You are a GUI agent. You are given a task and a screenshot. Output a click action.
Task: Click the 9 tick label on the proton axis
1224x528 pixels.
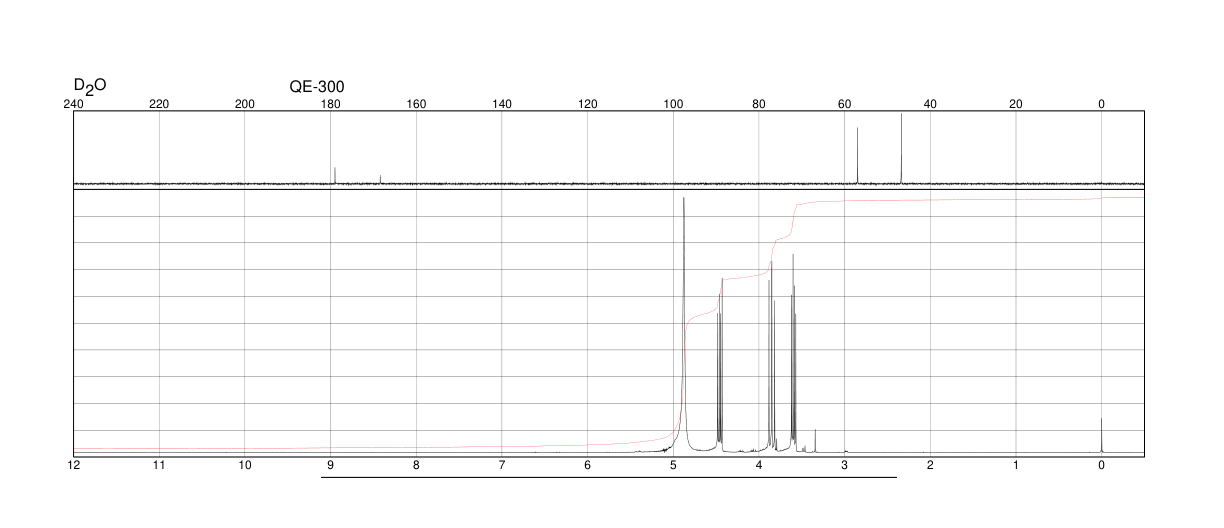pos(330,466)
